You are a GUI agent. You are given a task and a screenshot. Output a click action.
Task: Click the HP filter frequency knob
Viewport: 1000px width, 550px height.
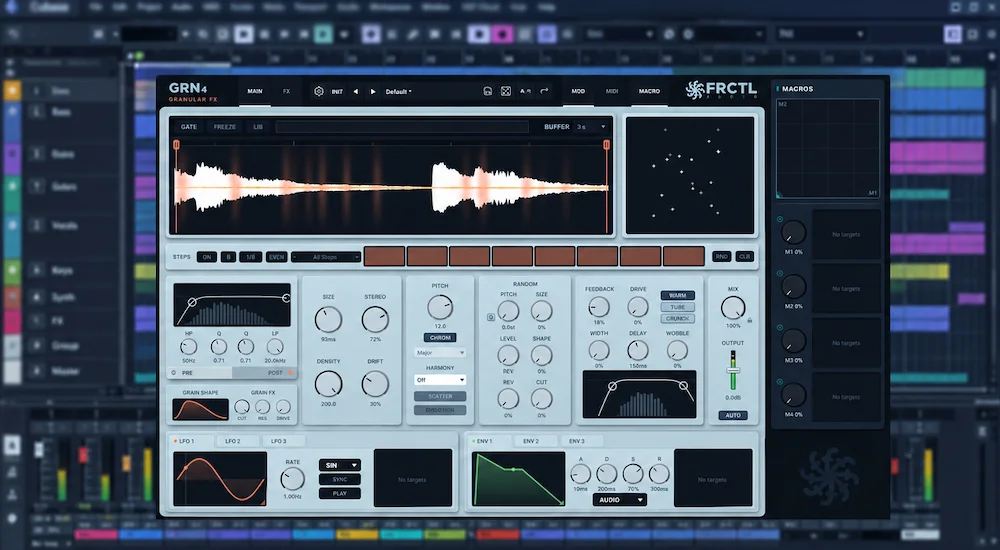click(189, 346)
